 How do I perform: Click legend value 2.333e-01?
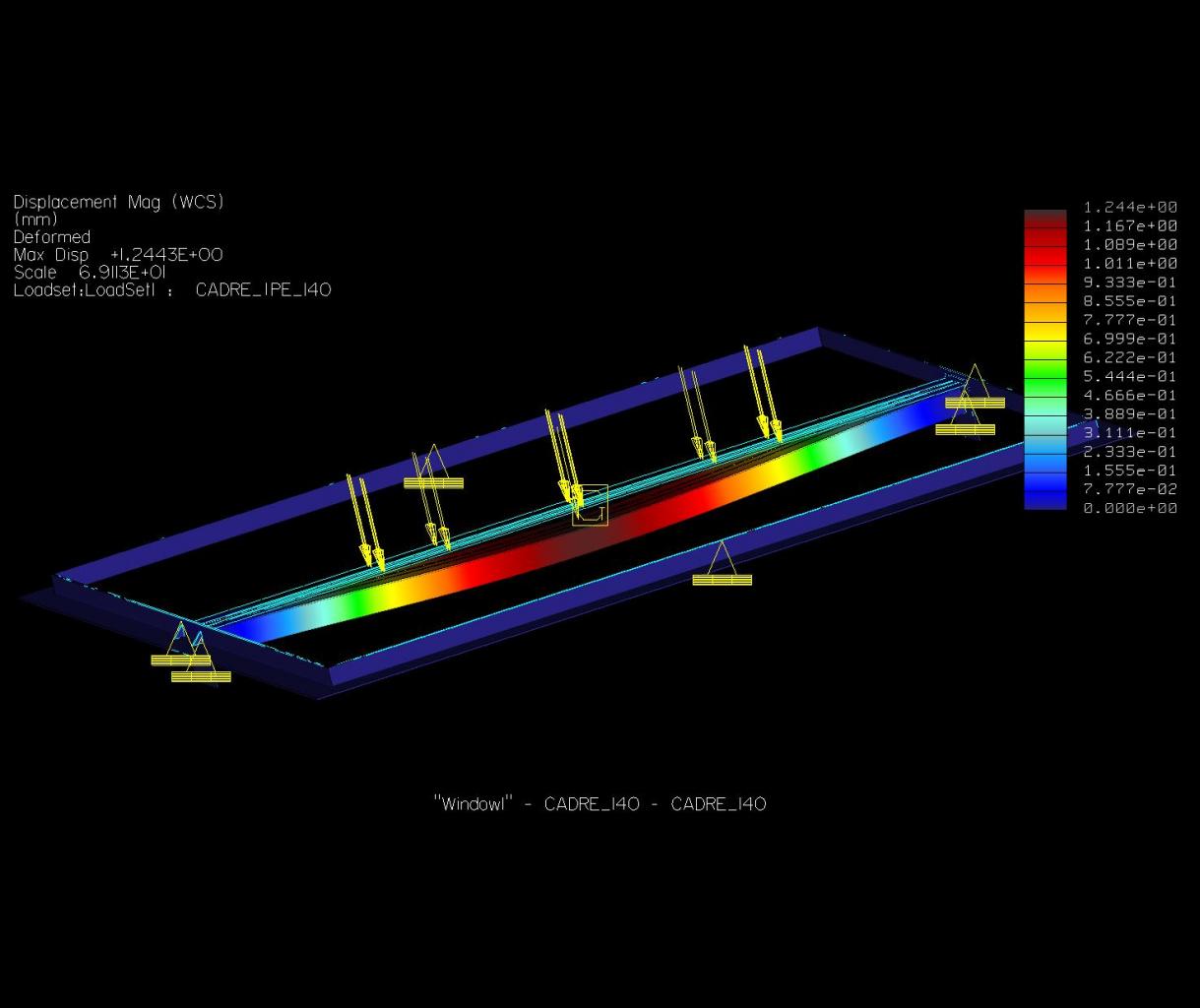tap(1130, 452)
